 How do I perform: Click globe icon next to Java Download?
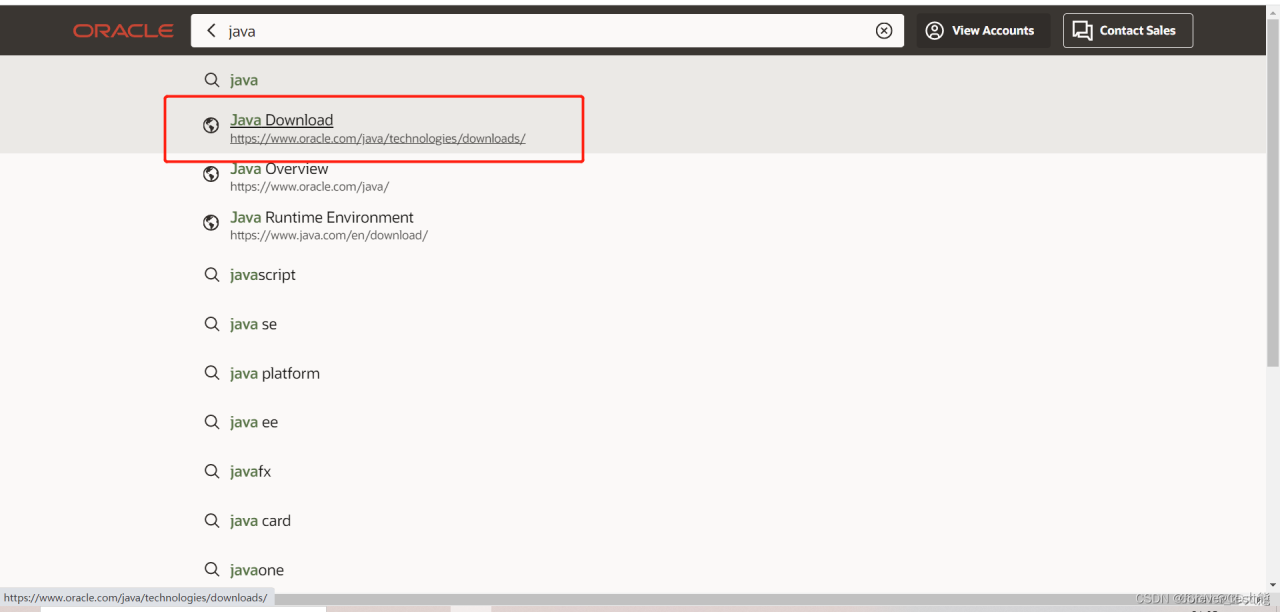tap(211, 125)
